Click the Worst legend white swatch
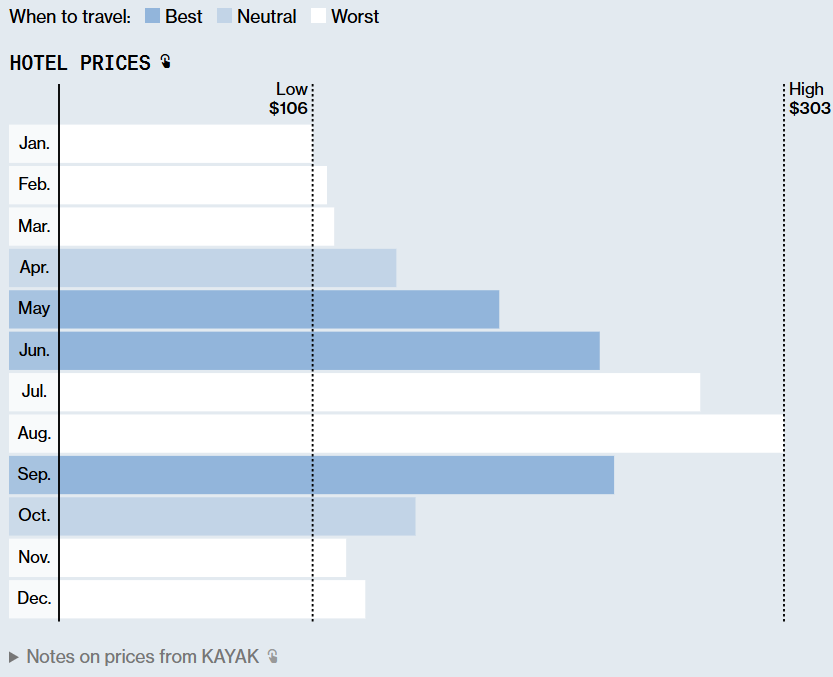Screen dimensions: 833x677 point(318,16)
